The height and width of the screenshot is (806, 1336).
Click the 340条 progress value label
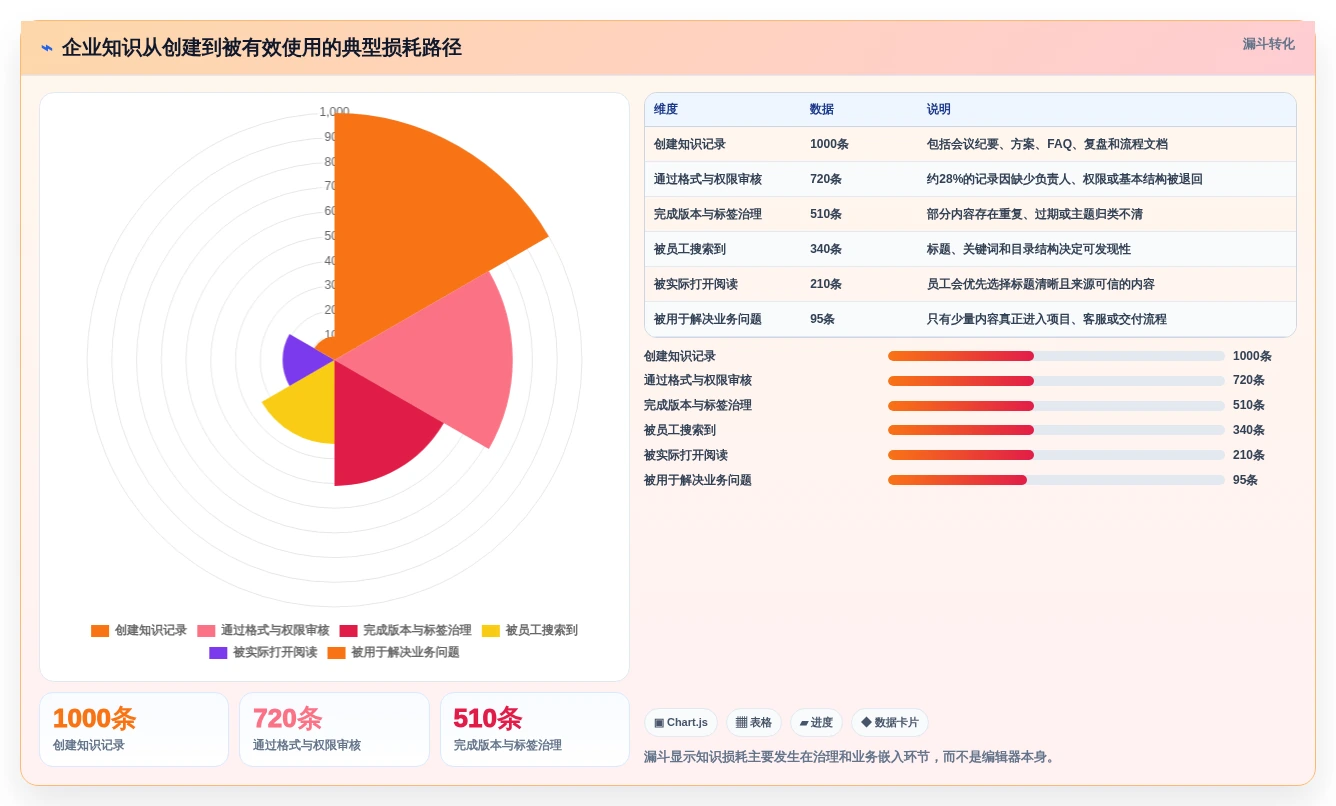(x=1249, y=430)
